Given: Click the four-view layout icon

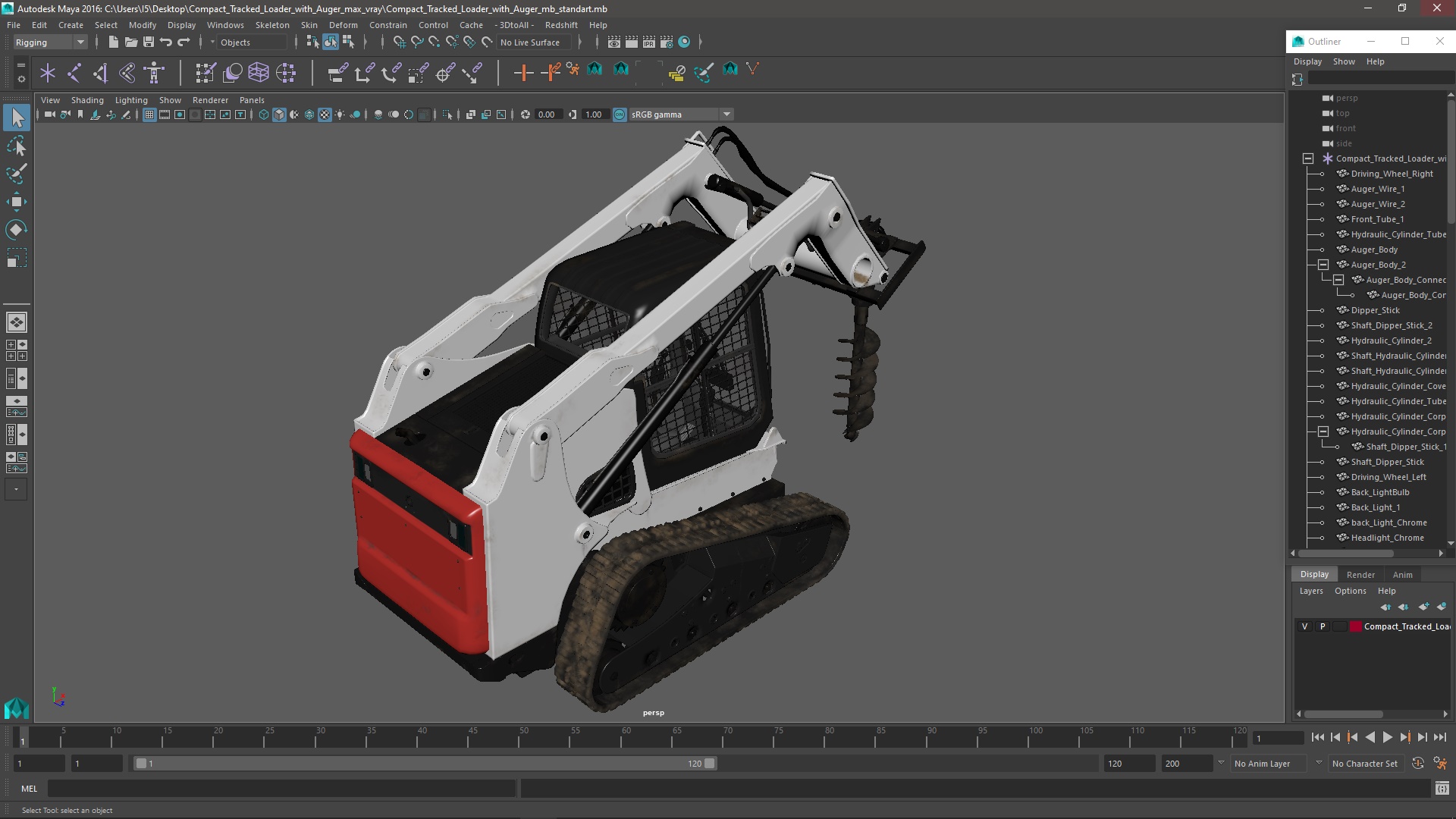Looking at the screenshot, I should 16,350.
